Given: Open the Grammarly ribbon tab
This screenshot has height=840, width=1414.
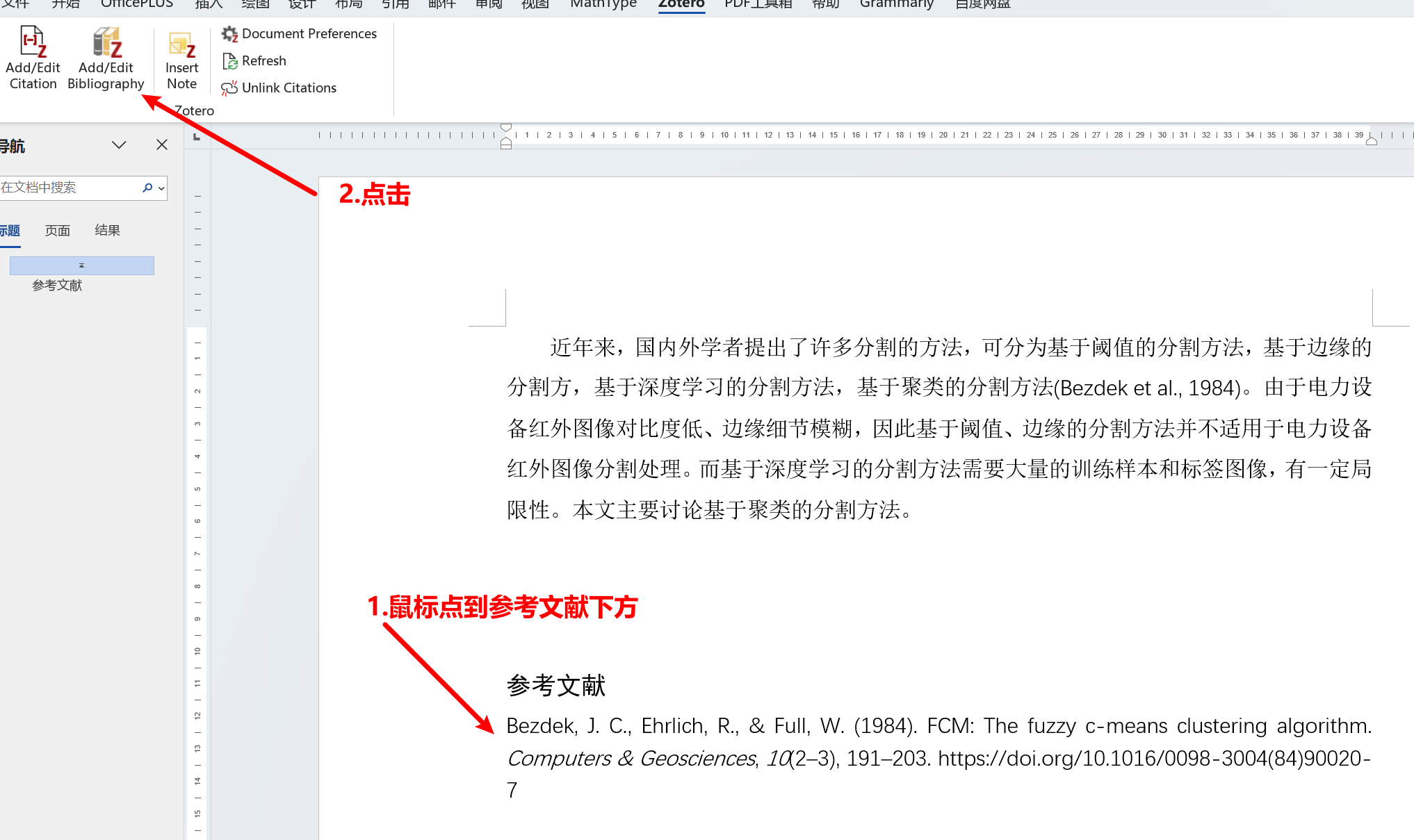Looking at the screenshot, I should pyautogui.click(x=896, y=4).
